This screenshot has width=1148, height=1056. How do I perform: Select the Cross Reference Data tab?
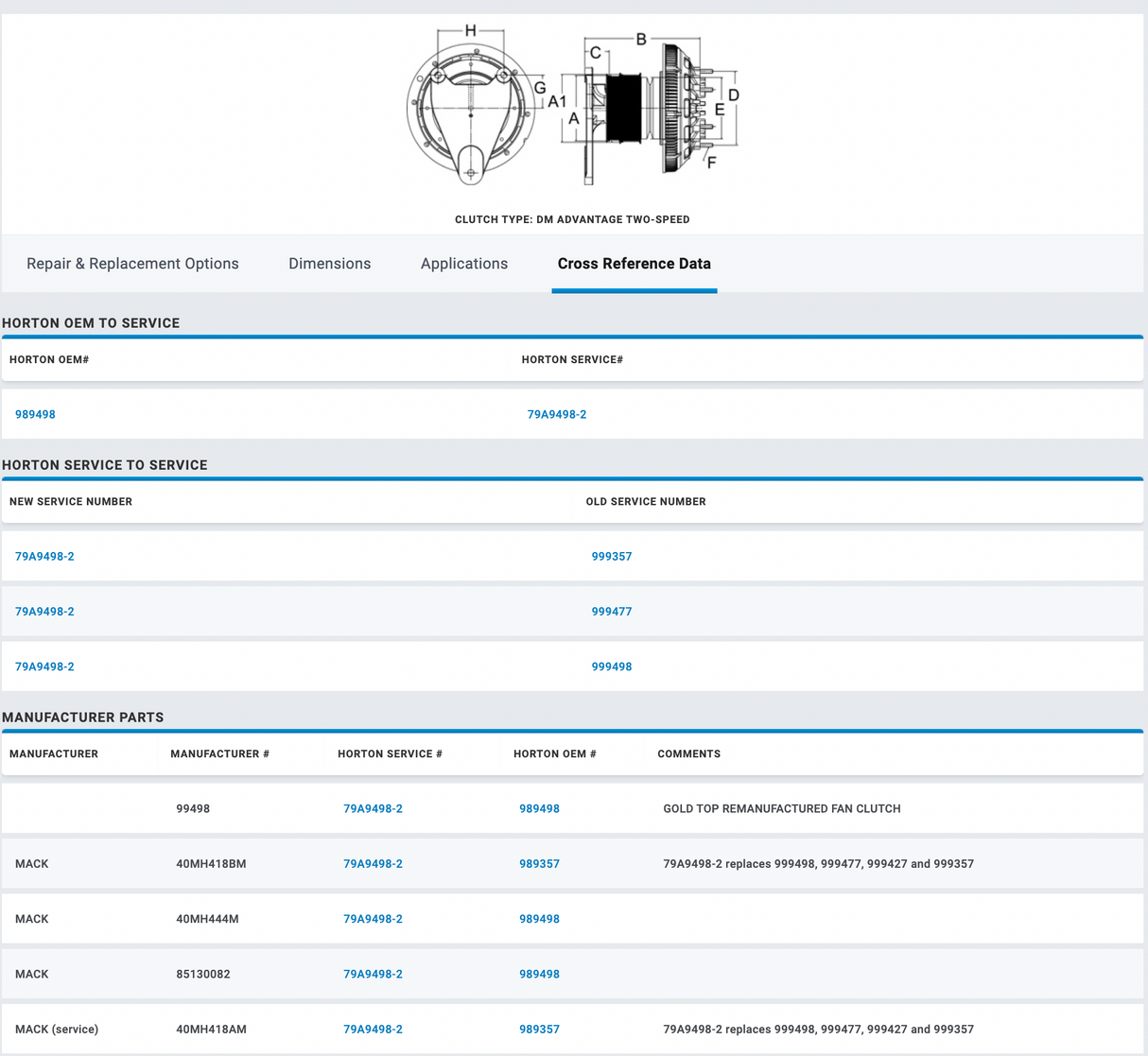634,264
